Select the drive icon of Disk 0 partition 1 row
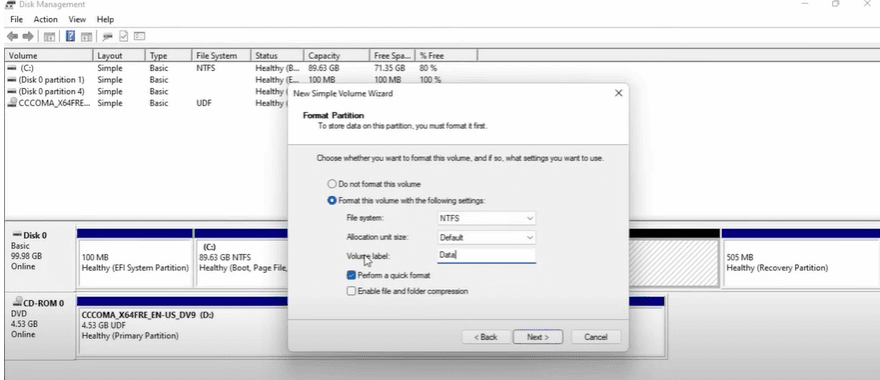The width and height of the screenshot is (880, 380). (x=12, y=80)
